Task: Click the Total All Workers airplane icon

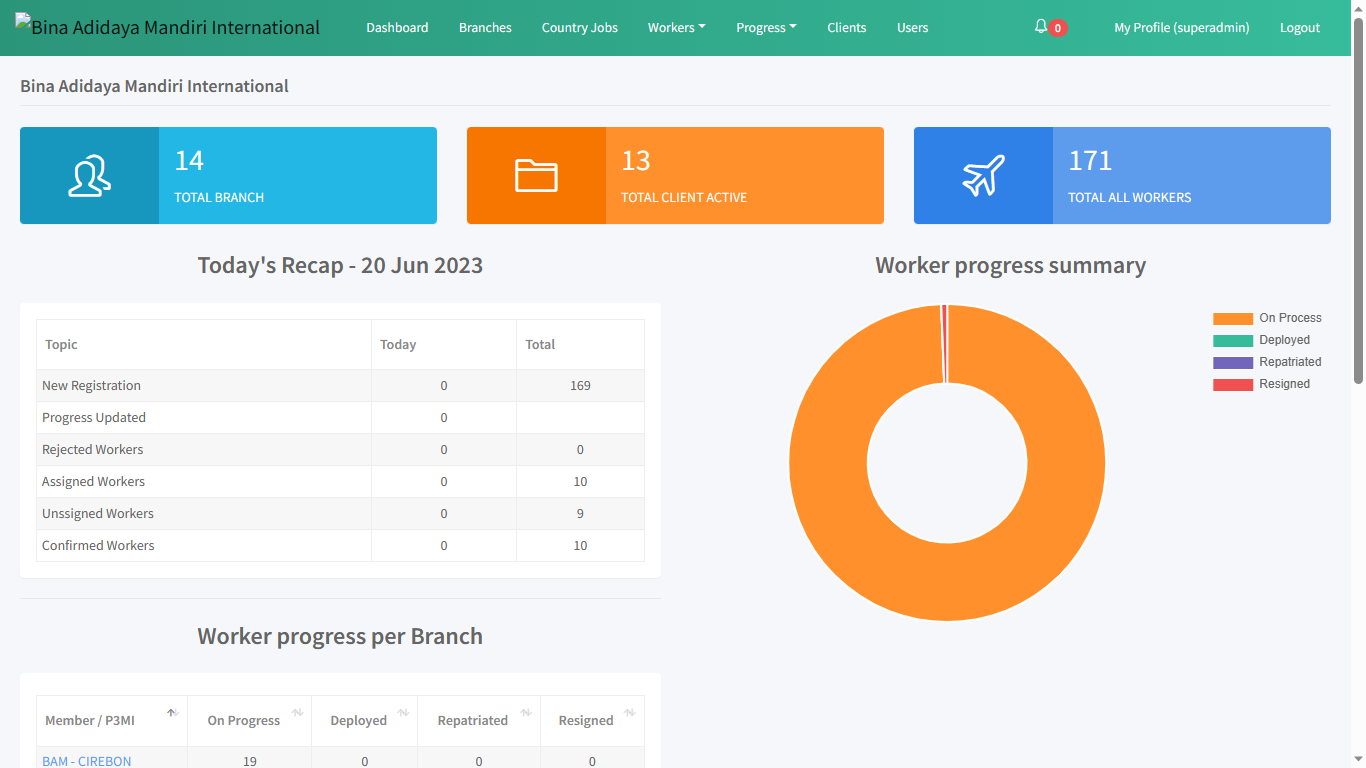Action: click(x=983, y=175)
